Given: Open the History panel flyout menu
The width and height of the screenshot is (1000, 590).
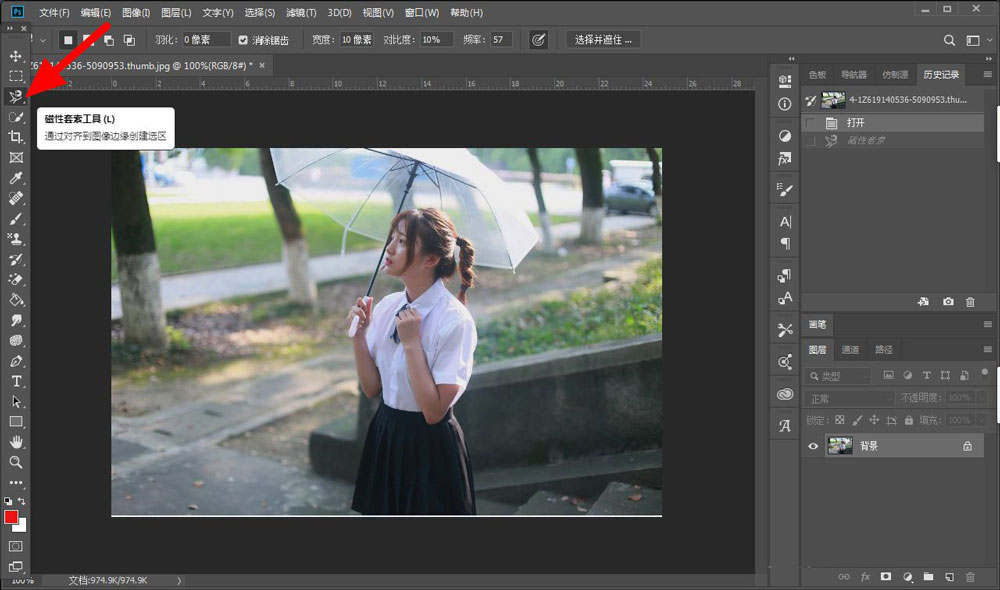Looking at the screenshot, I should (x=988, y=74).
